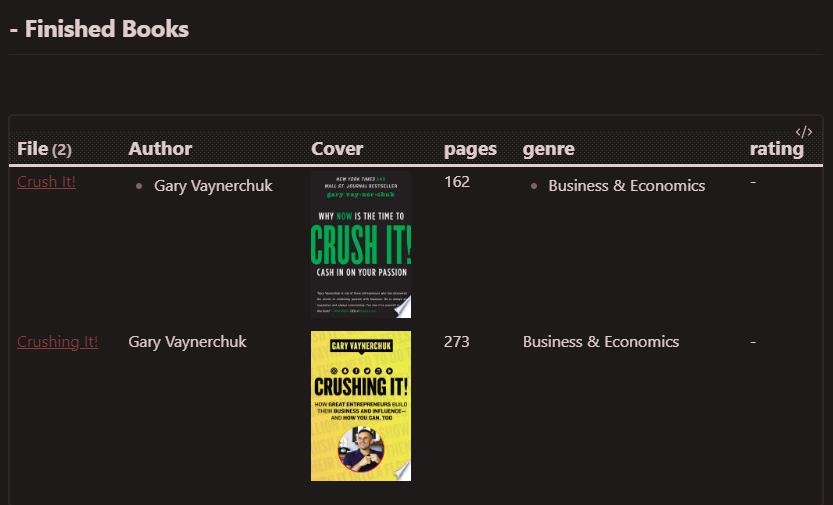
Task: Click the 162 pages cell
Action: [457, 182]
